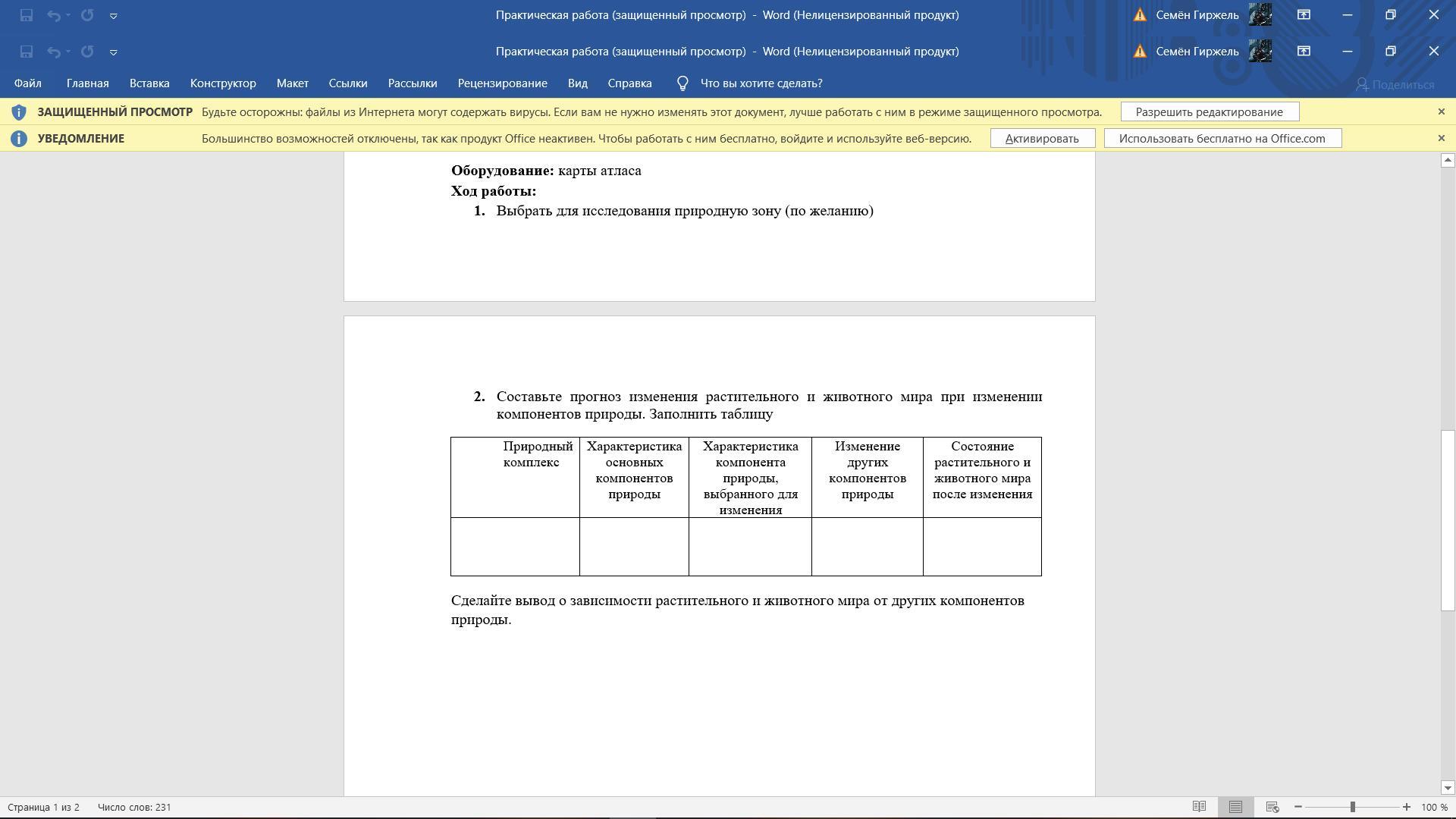Open the Файл menu
Viewport: 1456px width, 819px height.
[27, 83]
